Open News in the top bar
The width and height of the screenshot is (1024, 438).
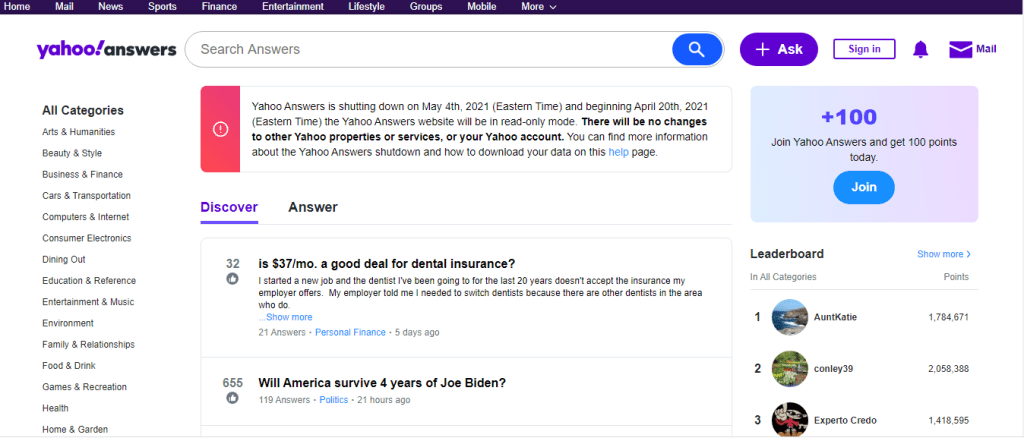110,7
